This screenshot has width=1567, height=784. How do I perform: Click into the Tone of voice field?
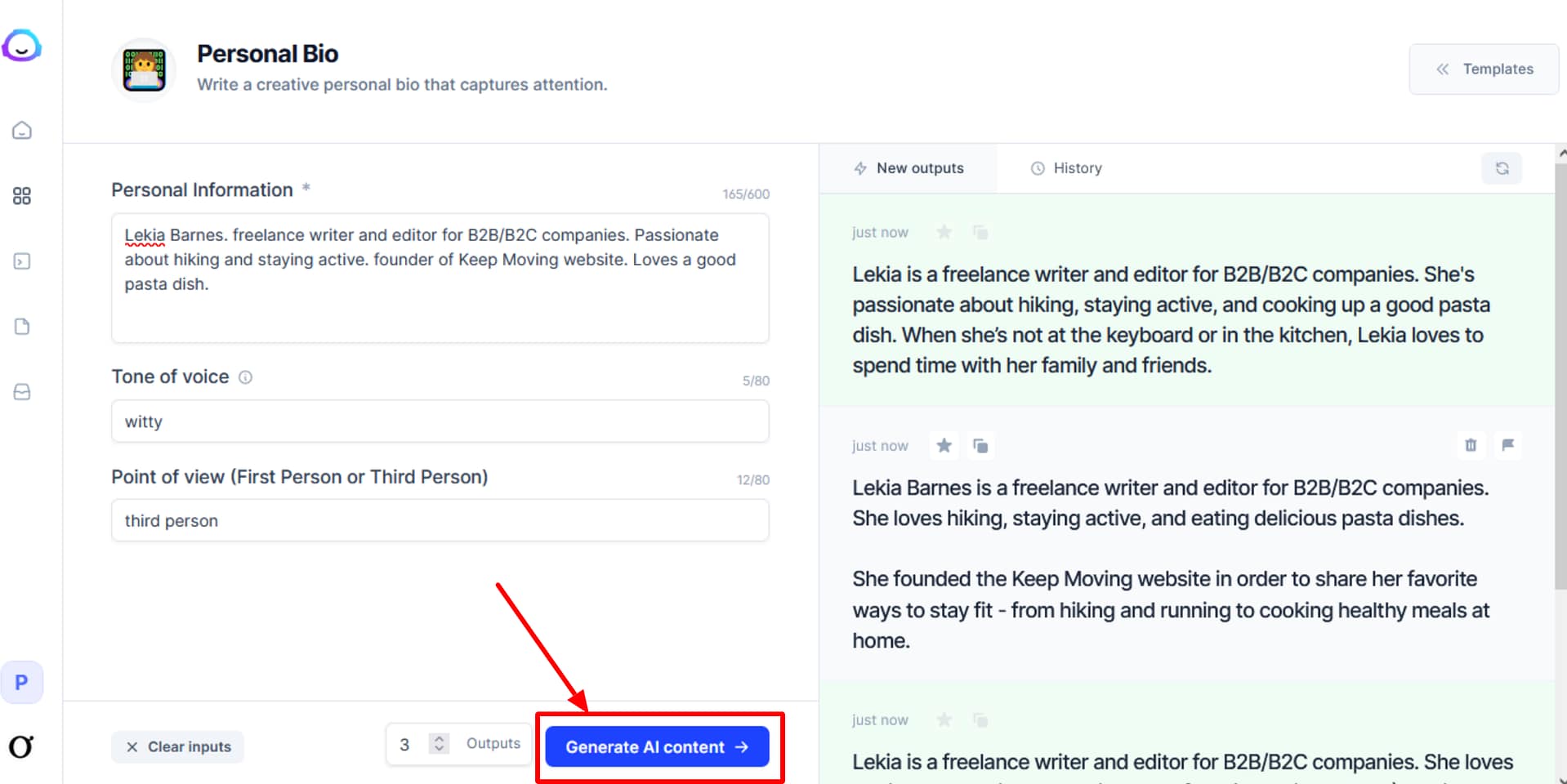(440, 421)
